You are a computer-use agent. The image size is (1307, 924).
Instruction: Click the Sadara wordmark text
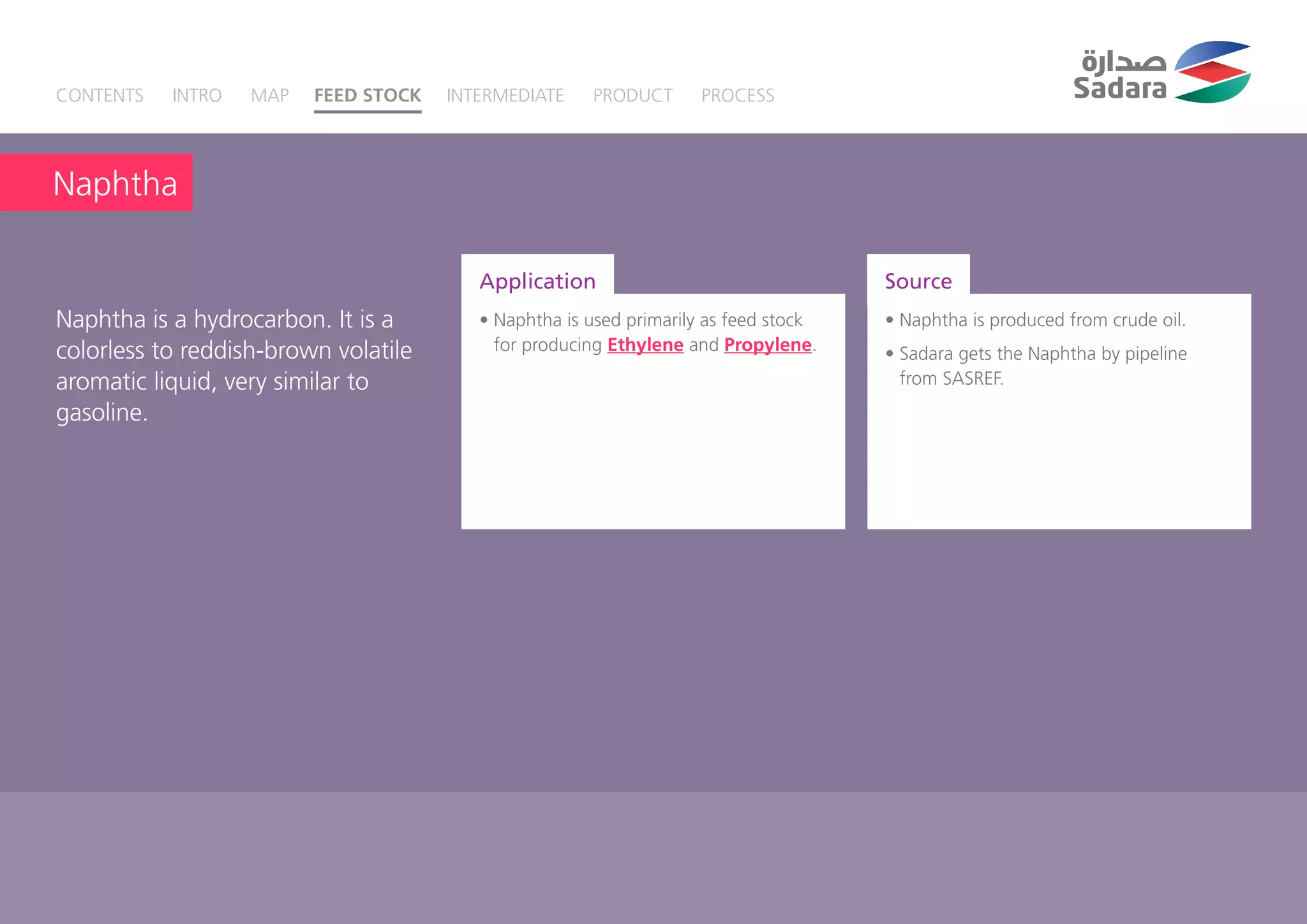(1119, 88)
